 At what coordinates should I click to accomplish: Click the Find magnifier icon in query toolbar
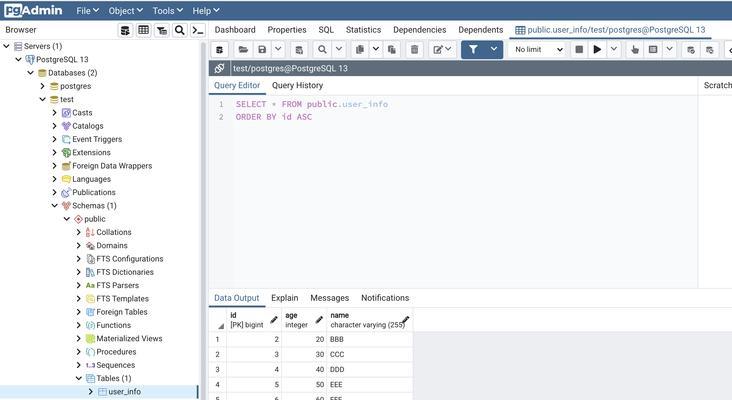322,49
